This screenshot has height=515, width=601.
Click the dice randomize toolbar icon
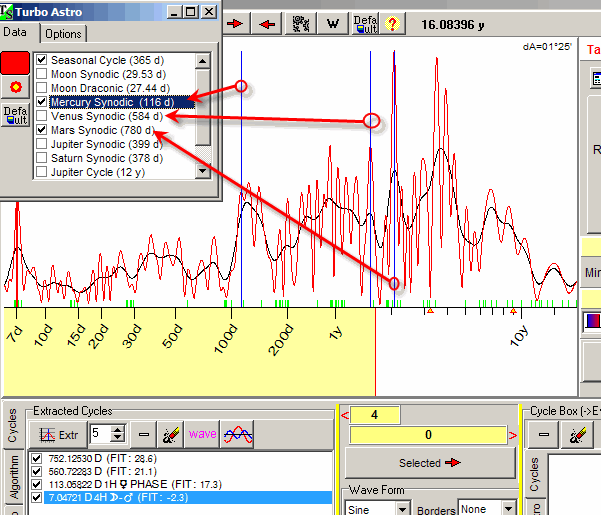pyautogui.click(x=301, y=24)
